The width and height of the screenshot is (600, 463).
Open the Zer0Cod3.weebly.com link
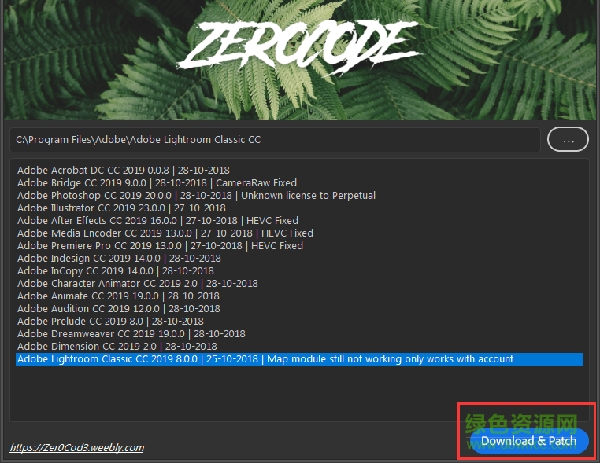point(77,447)
